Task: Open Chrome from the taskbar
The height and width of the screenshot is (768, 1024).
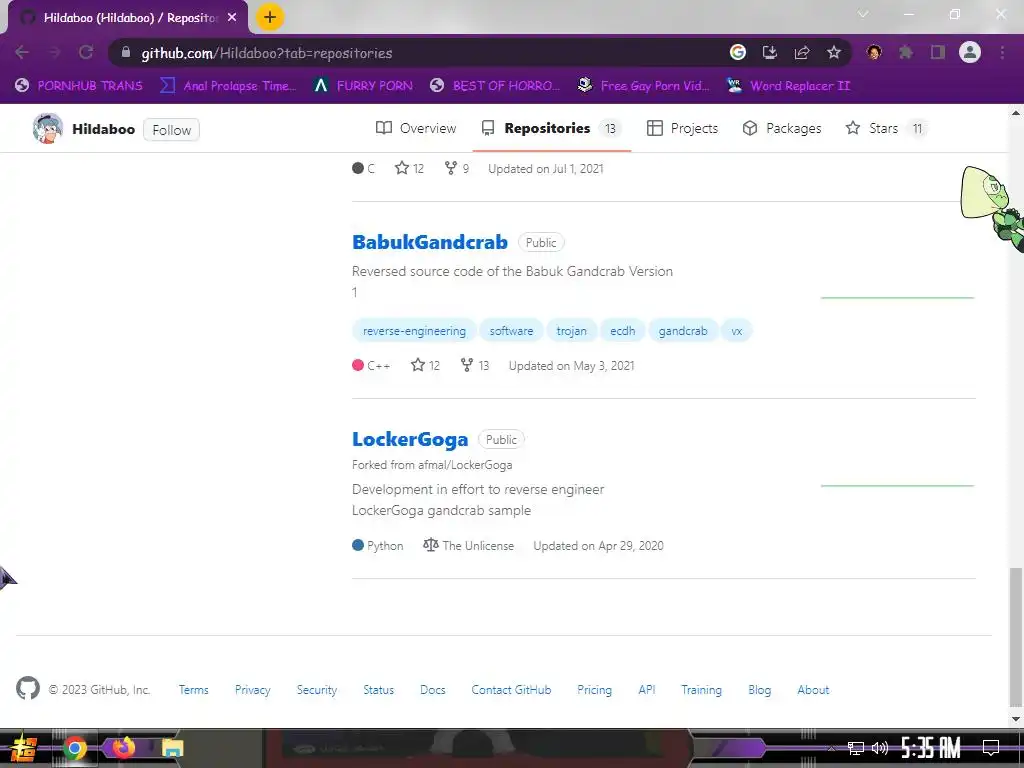Action: coord(75,748)
